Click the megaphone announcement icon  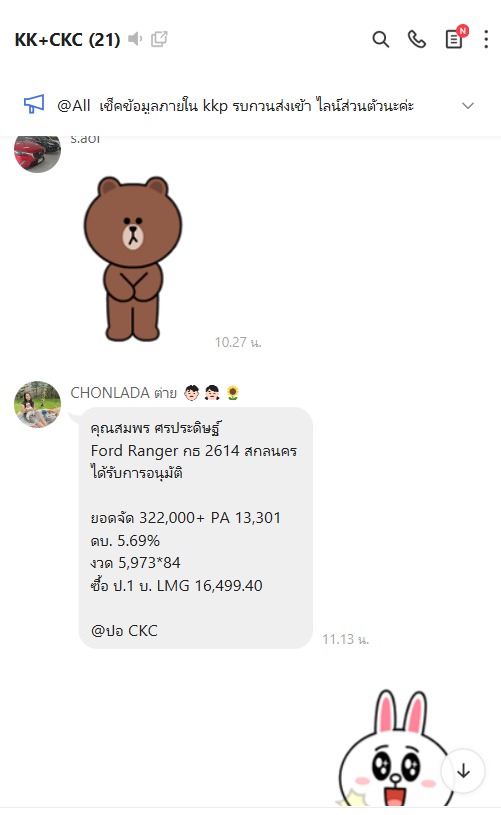coord(34,104)
